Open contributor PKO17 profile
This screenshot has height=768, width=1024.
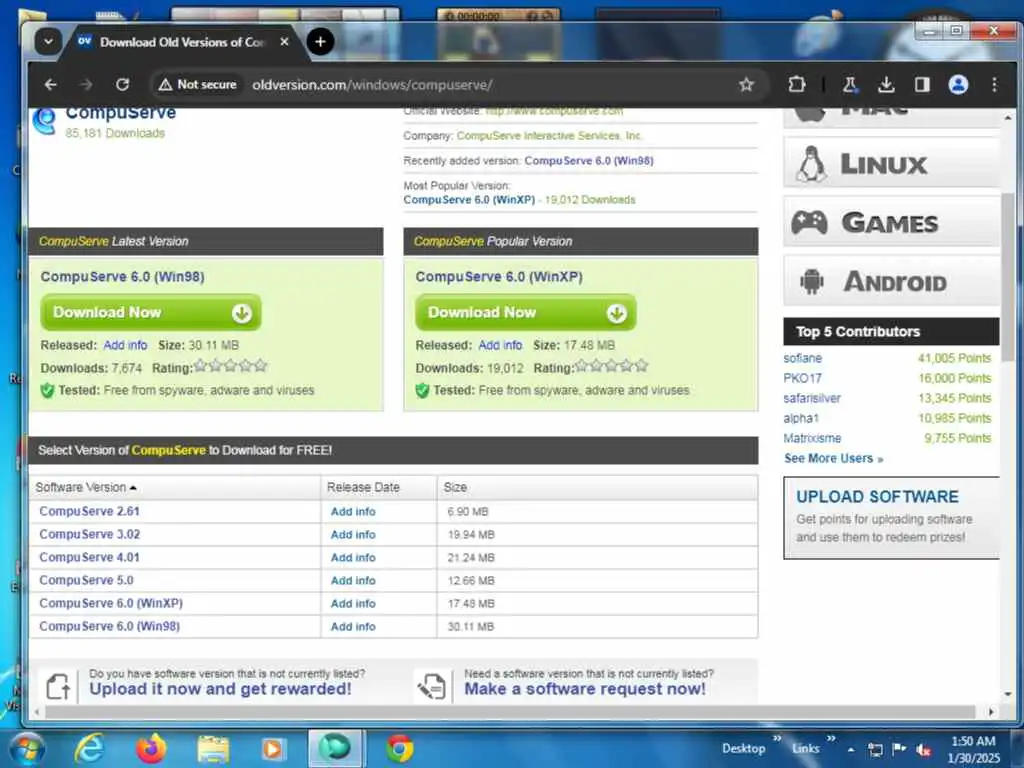click(803, 378)
